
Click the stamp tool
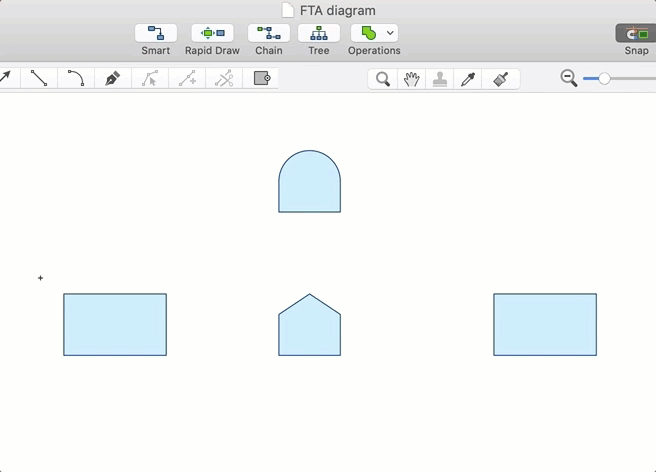coord(440,79)
